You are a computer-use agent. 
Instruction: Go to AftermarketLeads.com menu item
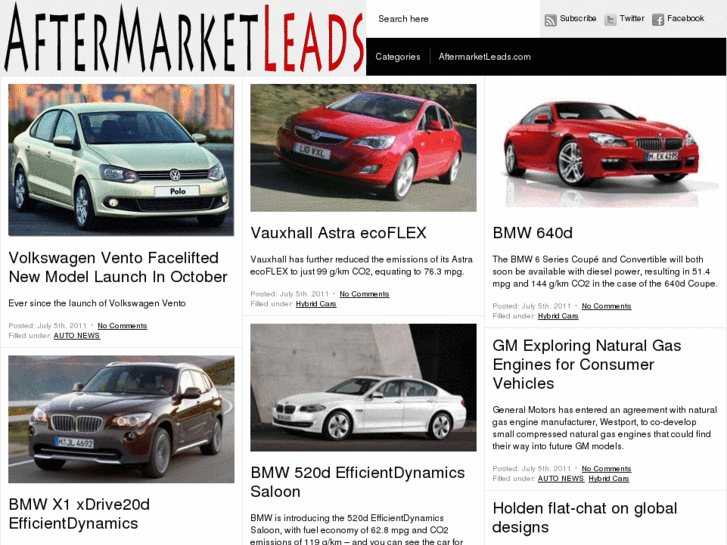[x=485, y=57]
